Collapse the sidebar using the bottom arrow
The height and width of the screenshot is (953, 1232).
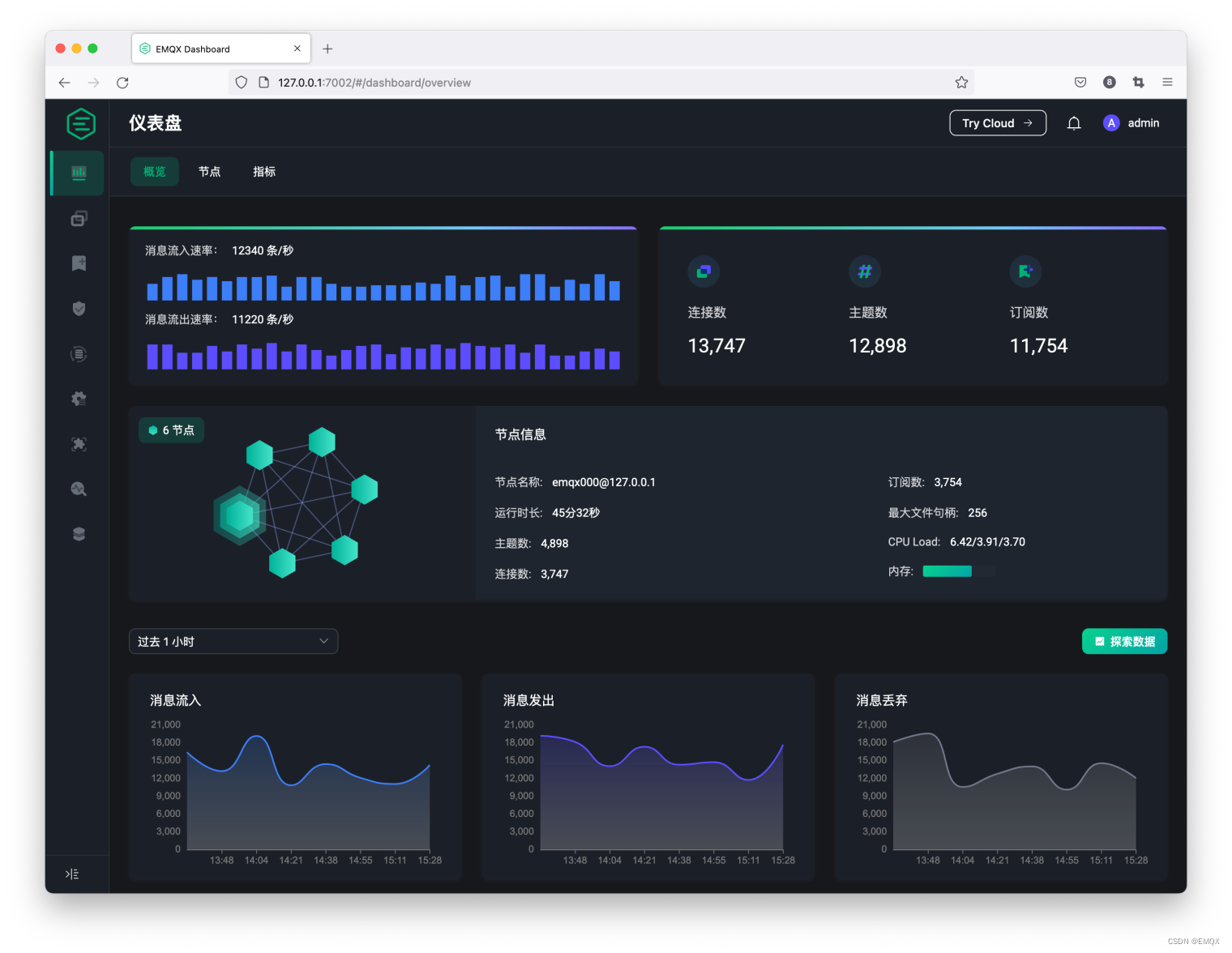(71, 874)
